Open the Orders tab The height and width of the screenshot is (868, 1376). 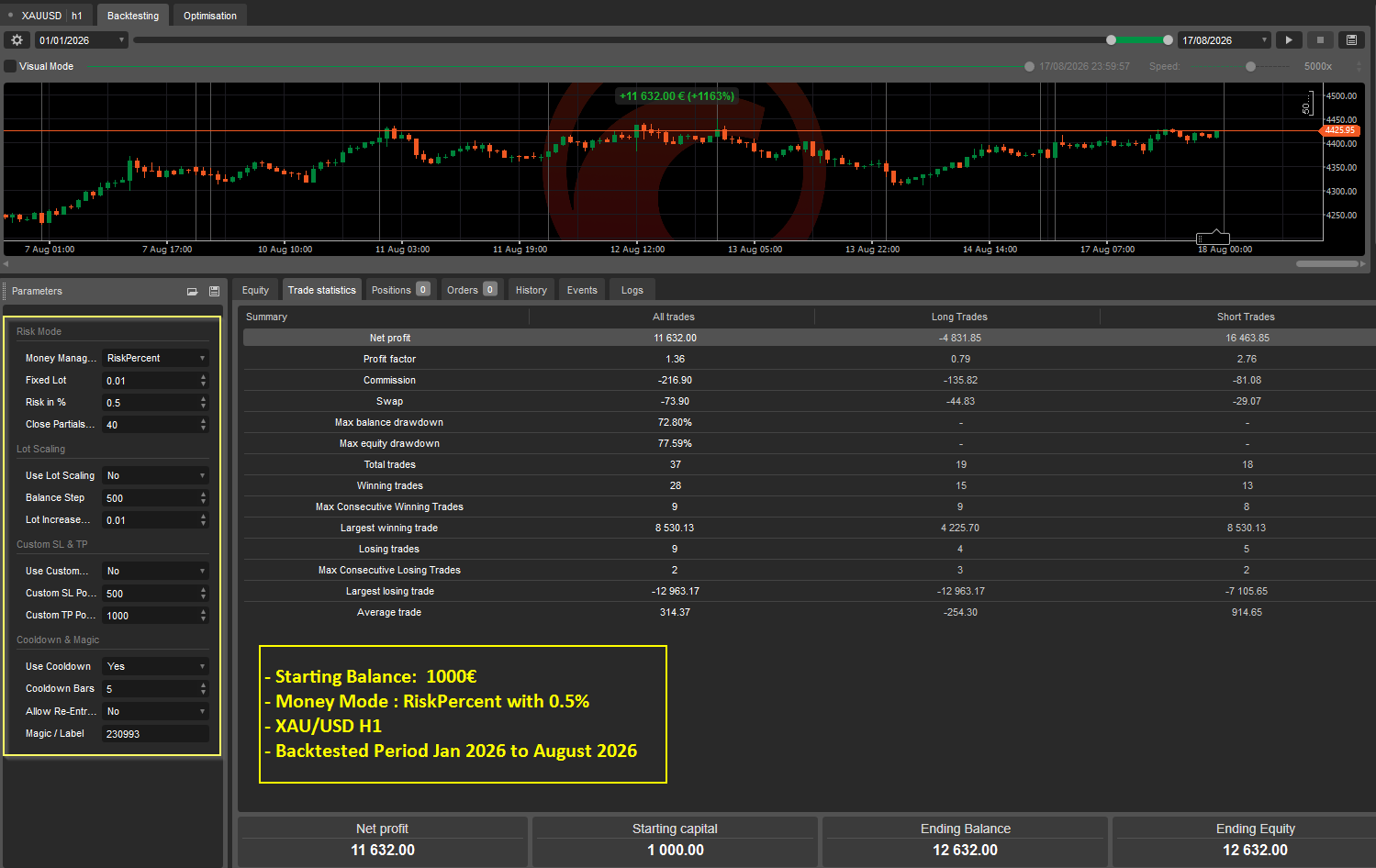pos(472,290)
